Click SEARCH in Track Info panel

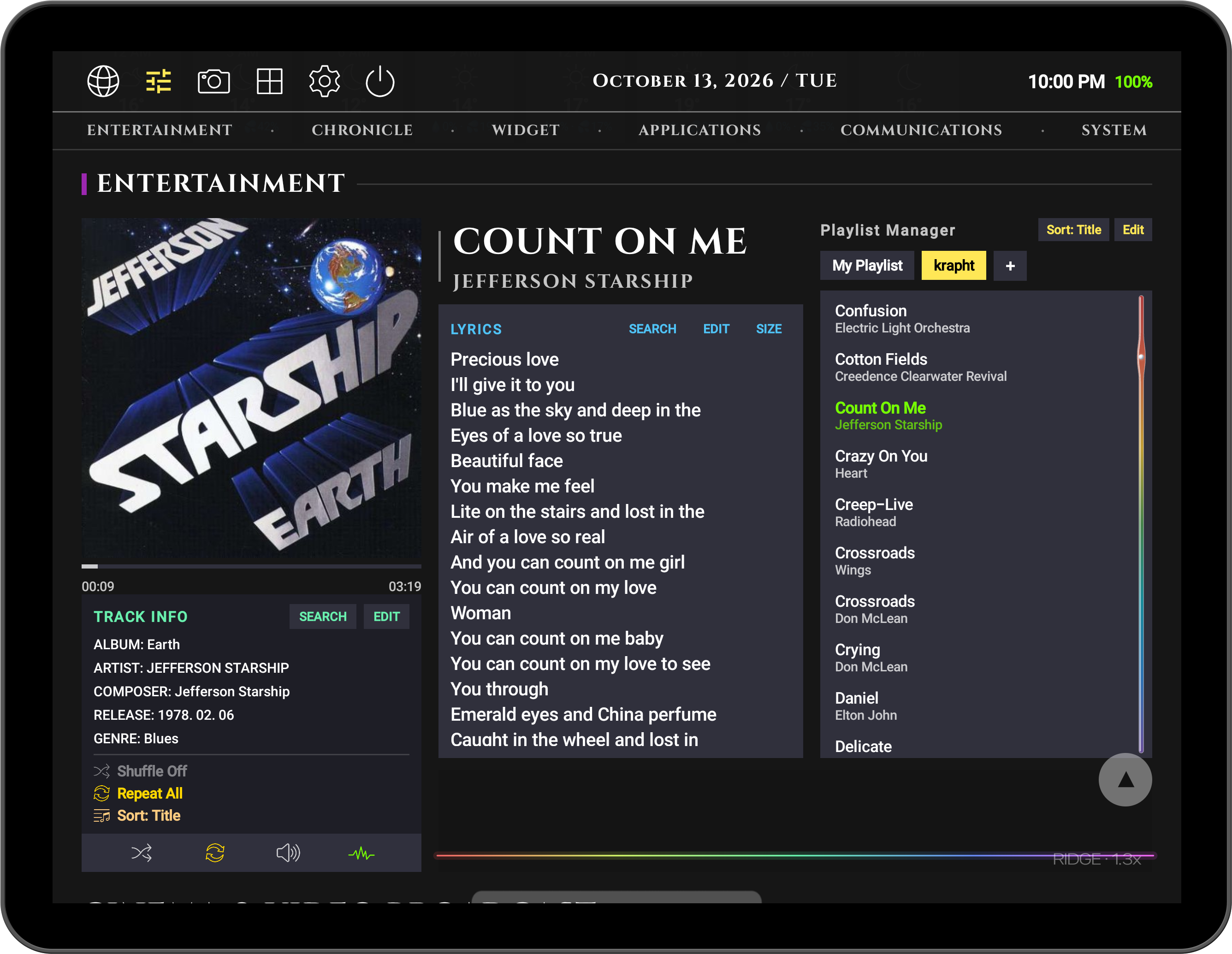[323, 616]
